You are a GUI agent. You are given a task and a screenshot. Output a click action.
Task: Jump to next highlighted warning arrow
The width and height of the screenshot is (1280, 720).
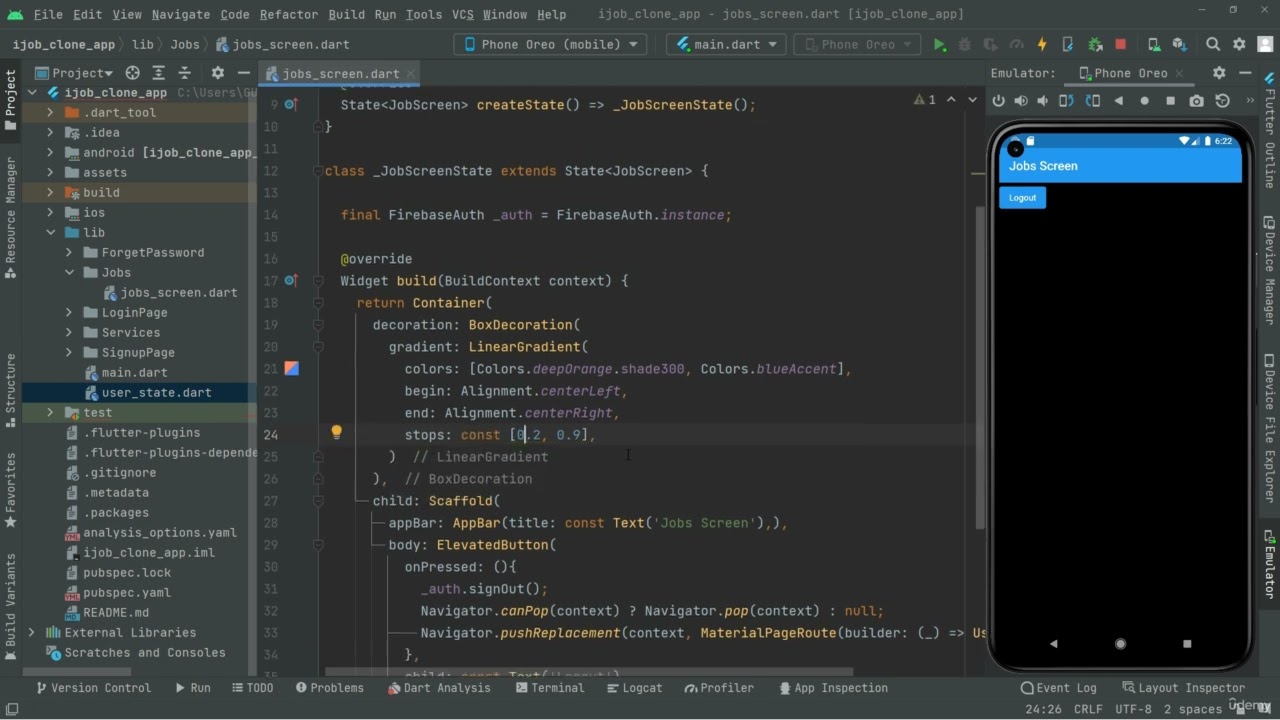(972, 100)
